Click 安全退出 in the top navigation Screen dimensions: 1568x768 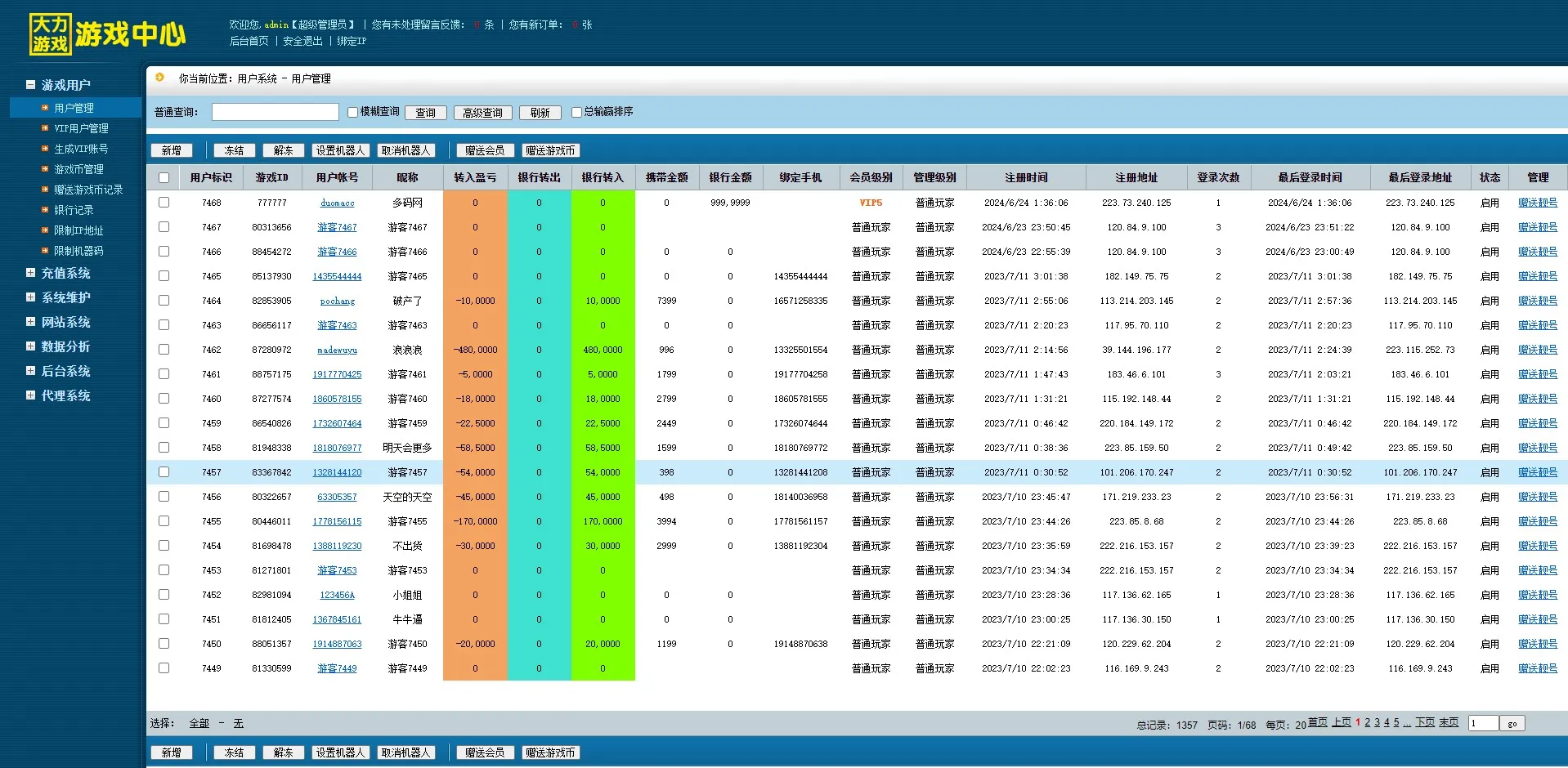(x=302, y=41)
